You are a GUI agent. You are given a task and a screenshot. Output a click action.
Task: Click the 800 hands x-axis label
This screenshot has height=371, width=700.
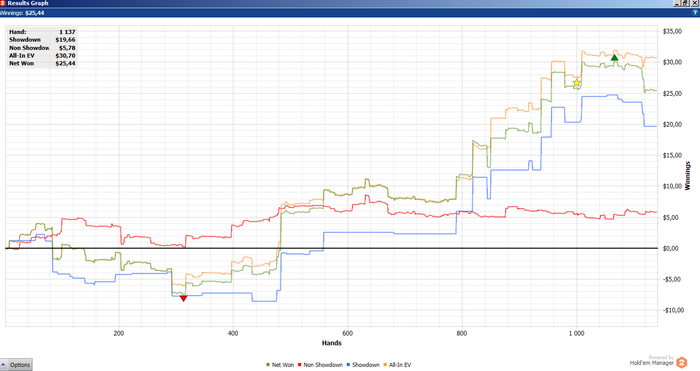coord(462,333)
